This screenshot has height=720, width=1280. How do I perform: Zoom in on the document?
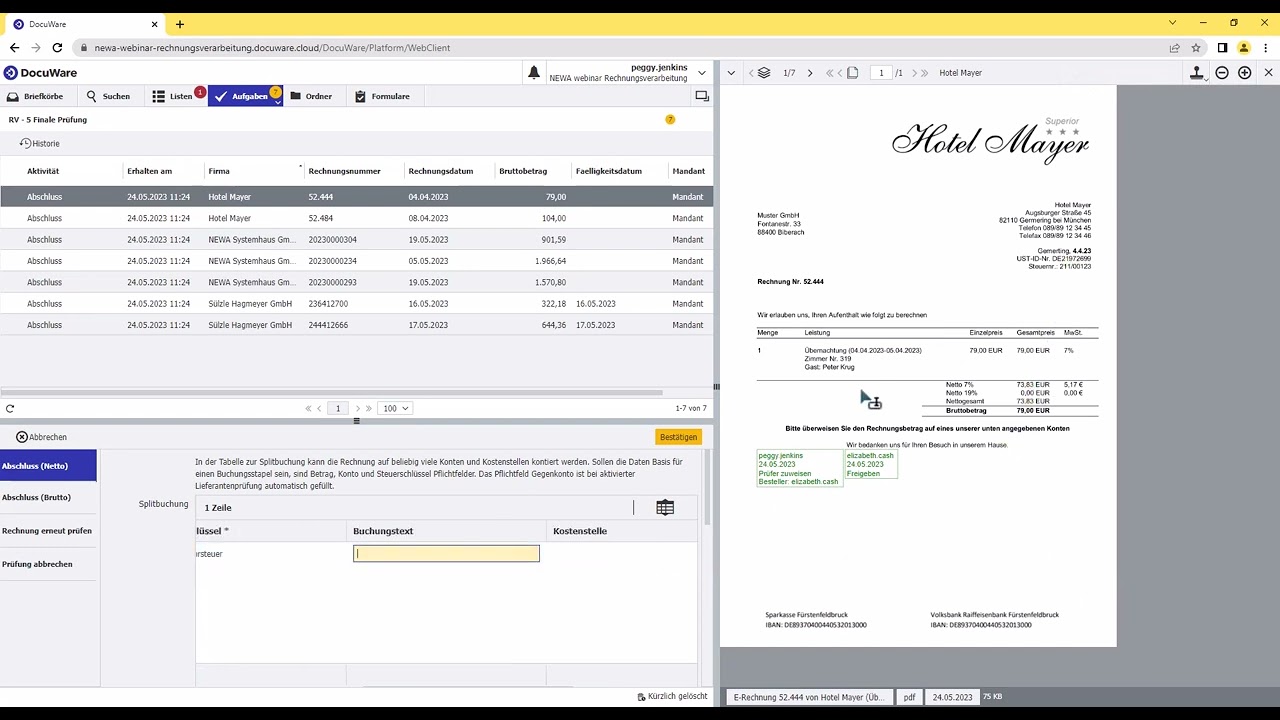(1245, 73)
